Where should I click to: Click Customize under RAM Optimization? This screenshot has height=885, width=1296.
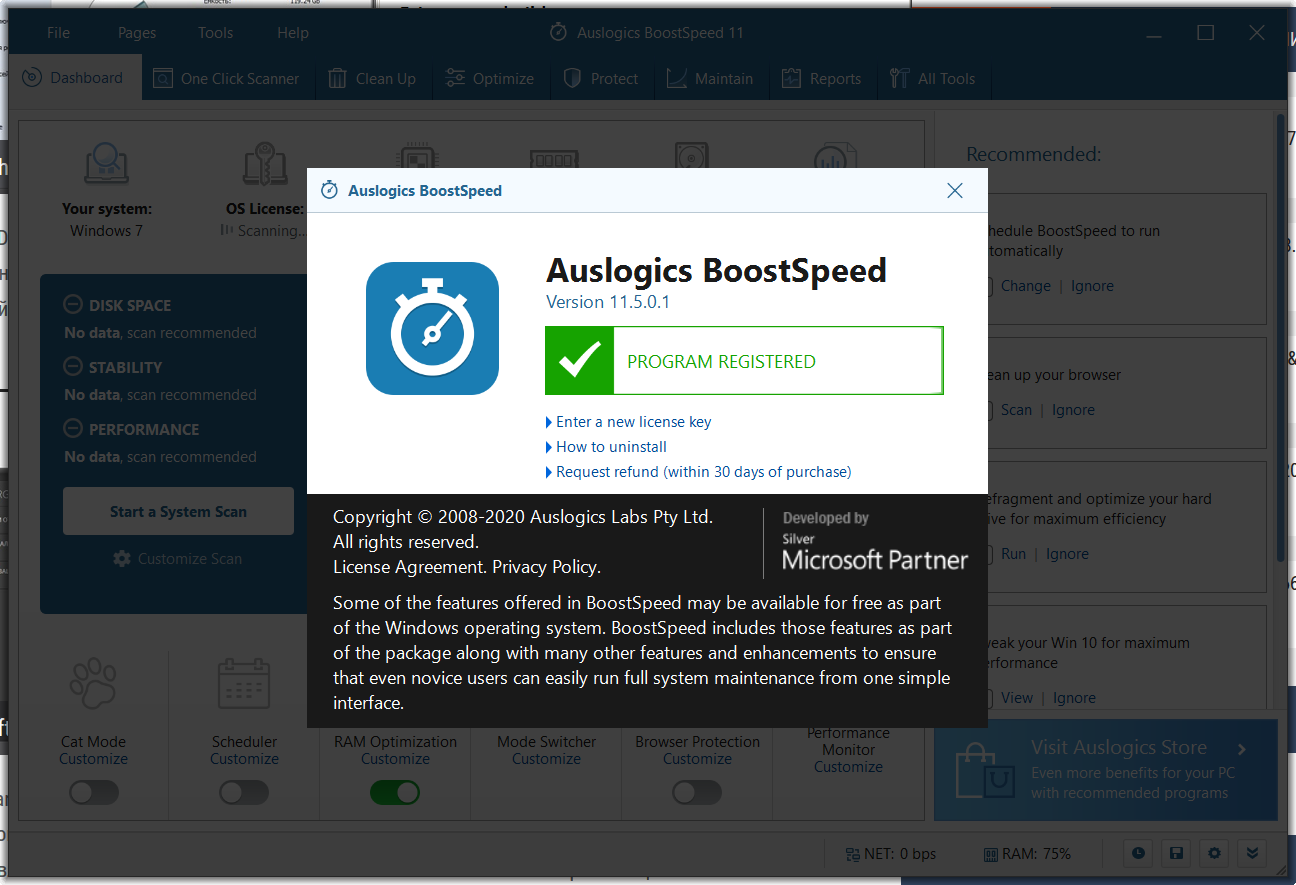coord(395,759)
